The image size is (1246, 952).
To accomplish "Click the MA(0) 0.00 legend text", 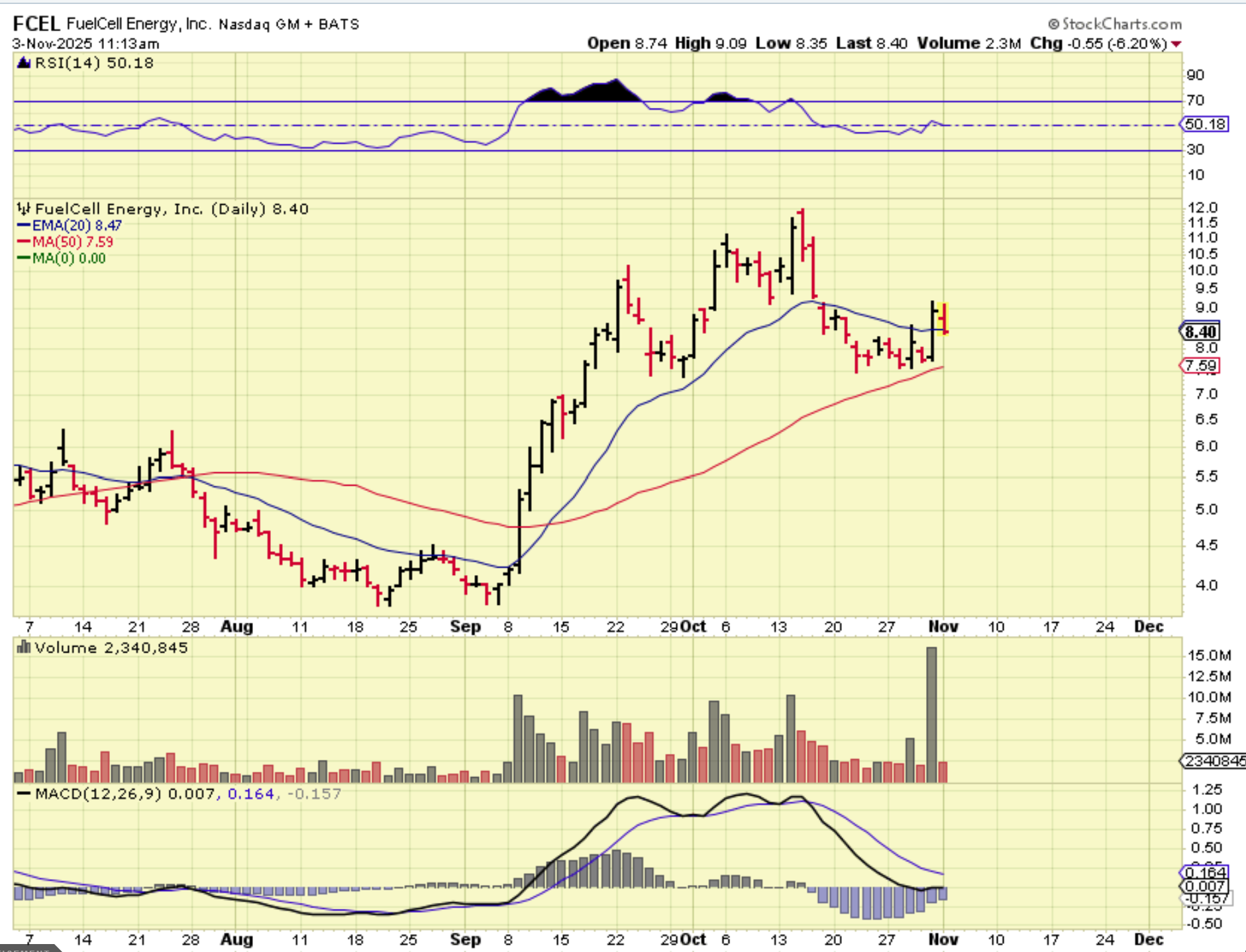I will [69, 258].
